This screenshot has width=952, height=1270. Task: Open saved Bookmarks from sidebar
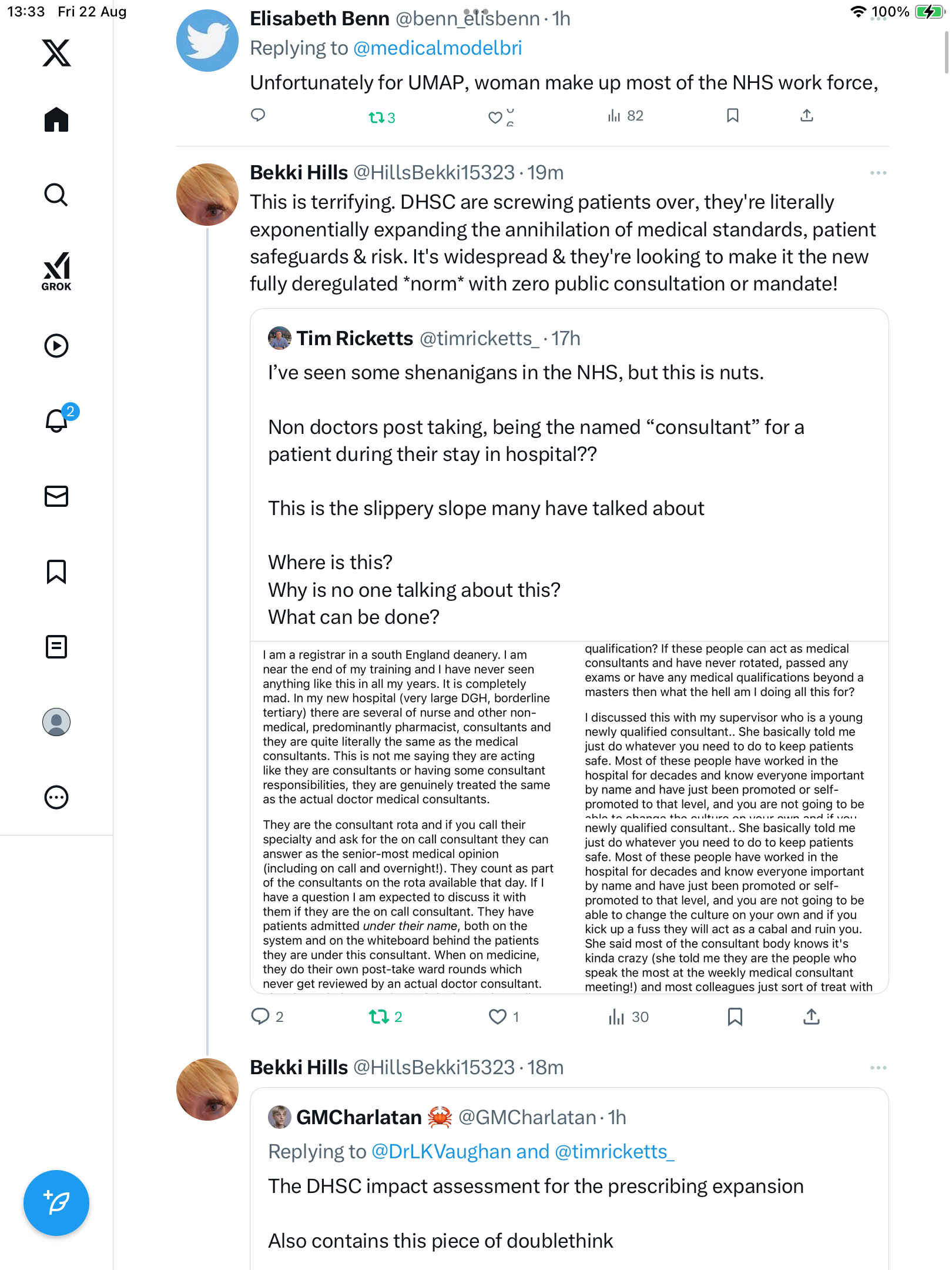[x=56, y=571]
